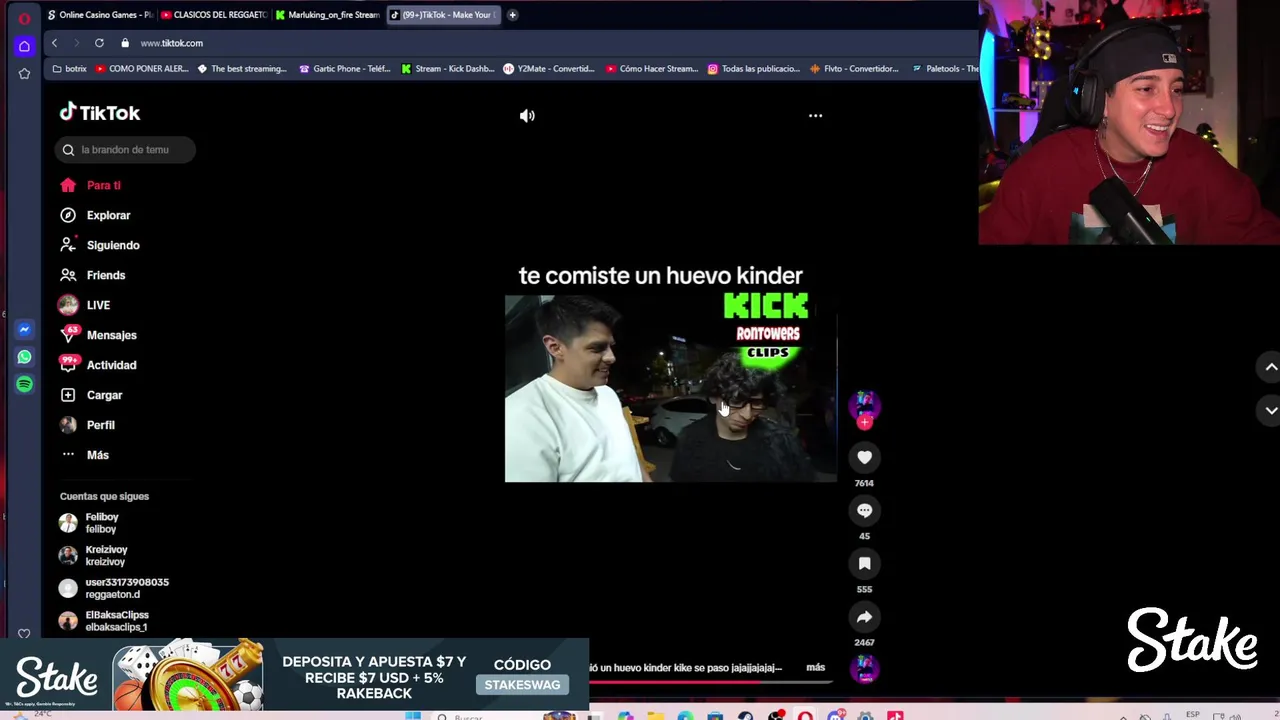Click the TikTok search field

[x=125, y=150]
